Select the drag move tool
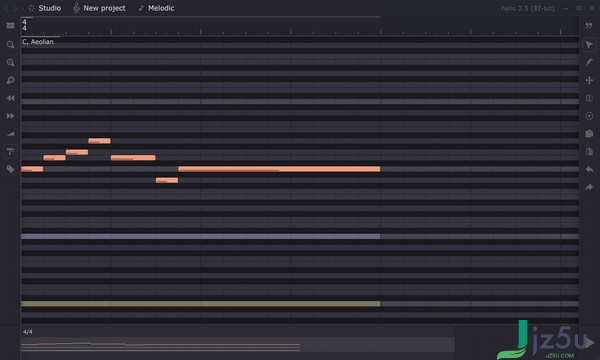This screenshot has height=360, width=600. [x=589, y=80]
